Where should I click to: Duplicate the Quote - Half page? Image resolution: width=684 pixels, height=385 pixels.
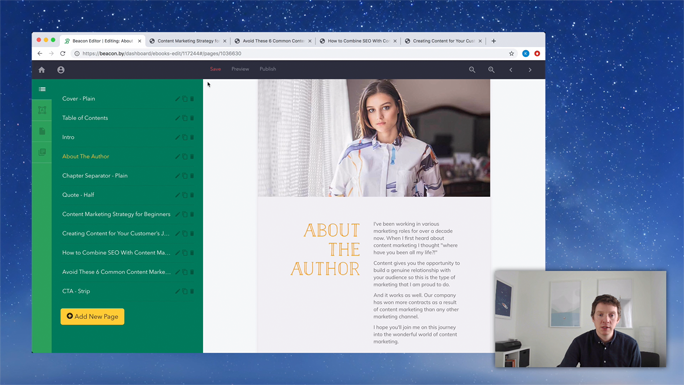point(185,195)
